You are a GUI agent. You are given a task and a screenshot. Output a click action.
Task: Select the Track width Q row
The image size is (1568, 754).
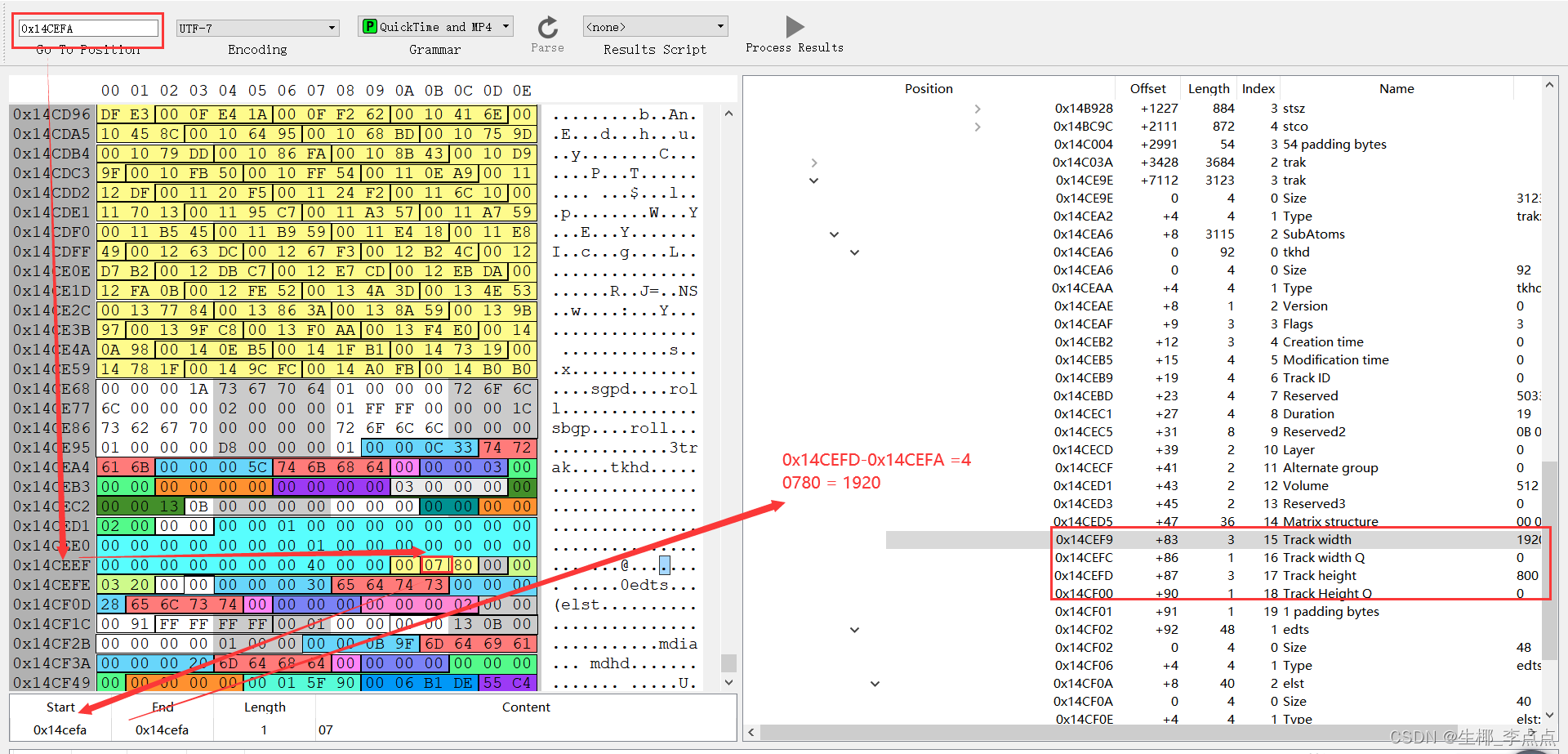[x=1214, y=558]
